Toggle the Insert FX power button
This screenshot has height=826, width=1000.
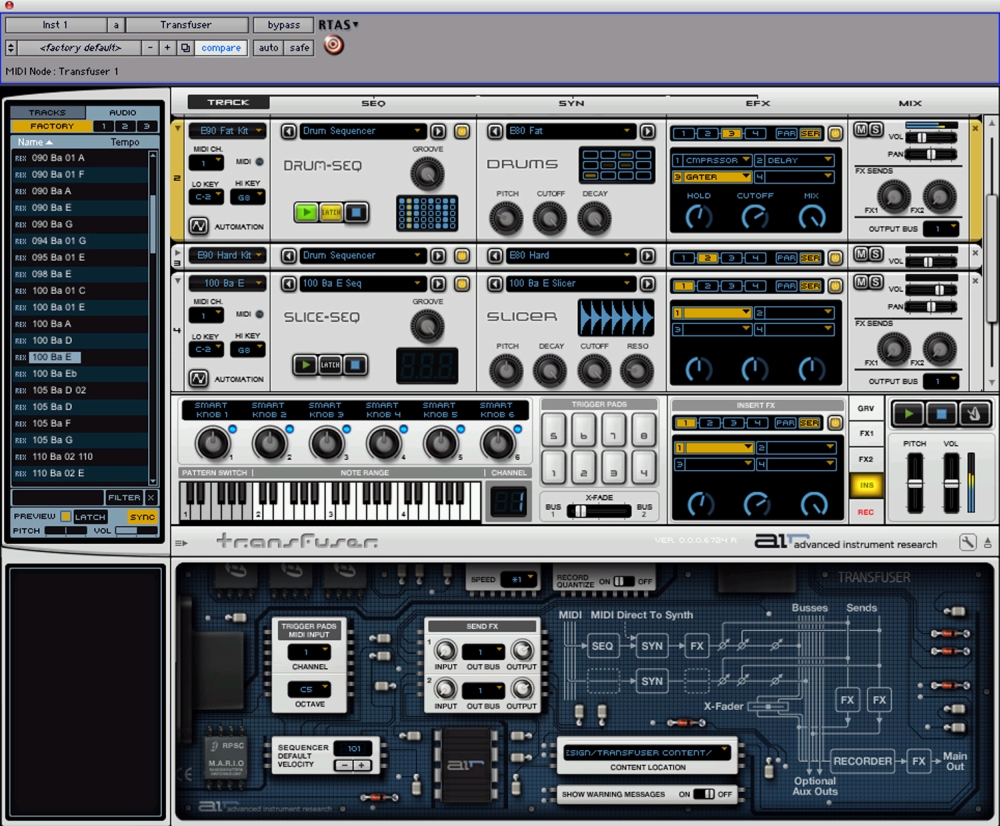pos(834,423)
